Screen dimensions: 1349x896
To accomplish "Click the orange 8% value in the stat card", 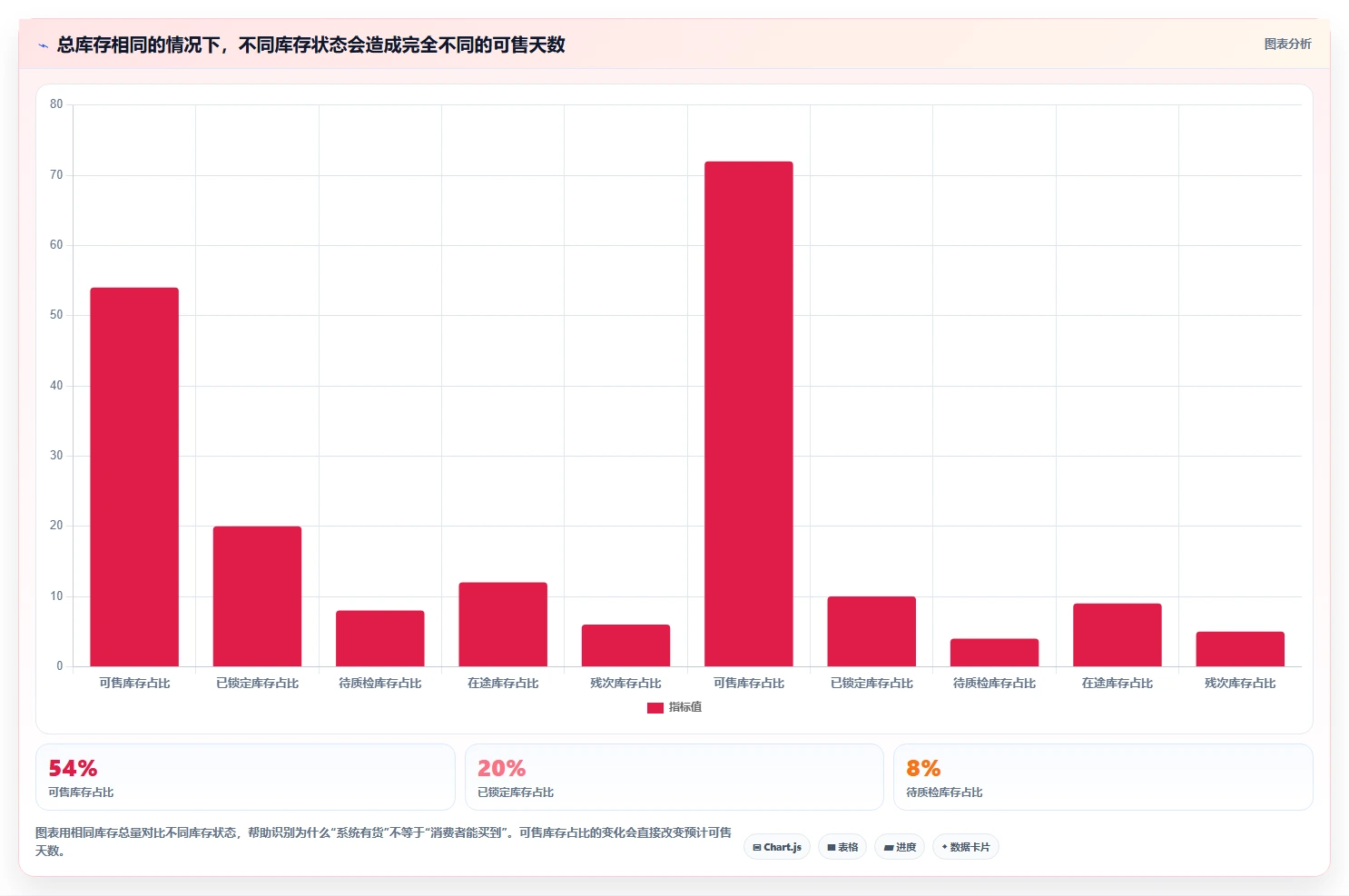I will coord(923,769).
